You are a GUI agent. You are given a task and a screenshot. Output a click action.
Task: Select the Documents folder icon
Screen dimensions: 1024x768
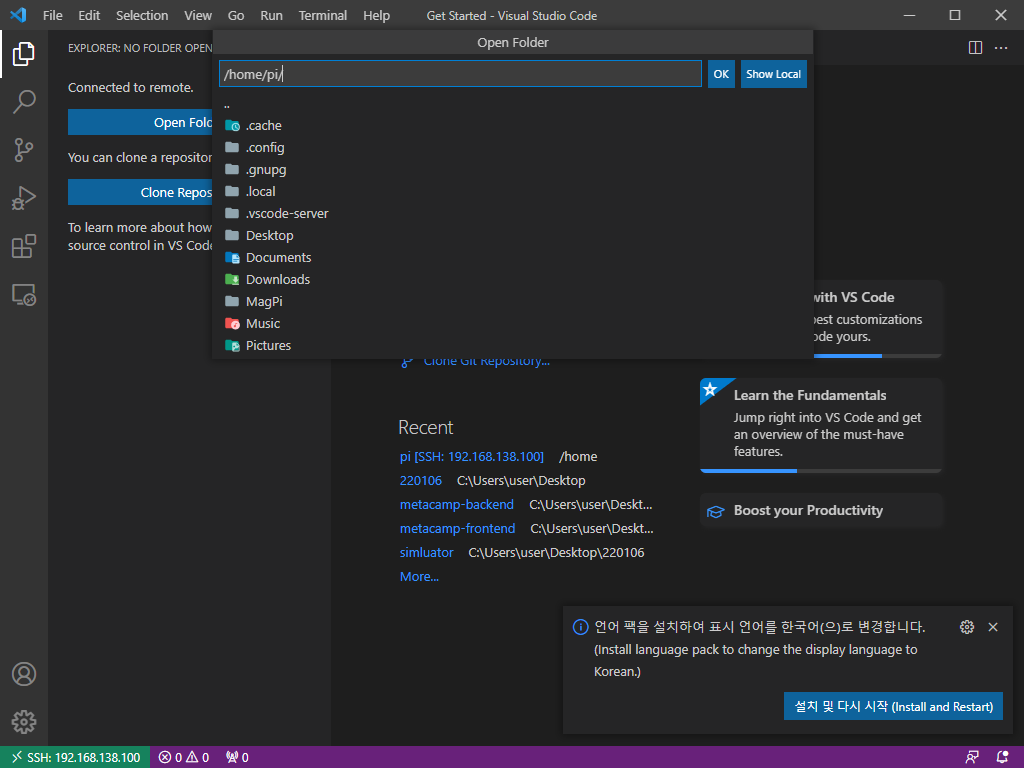[x=232, y=257]
